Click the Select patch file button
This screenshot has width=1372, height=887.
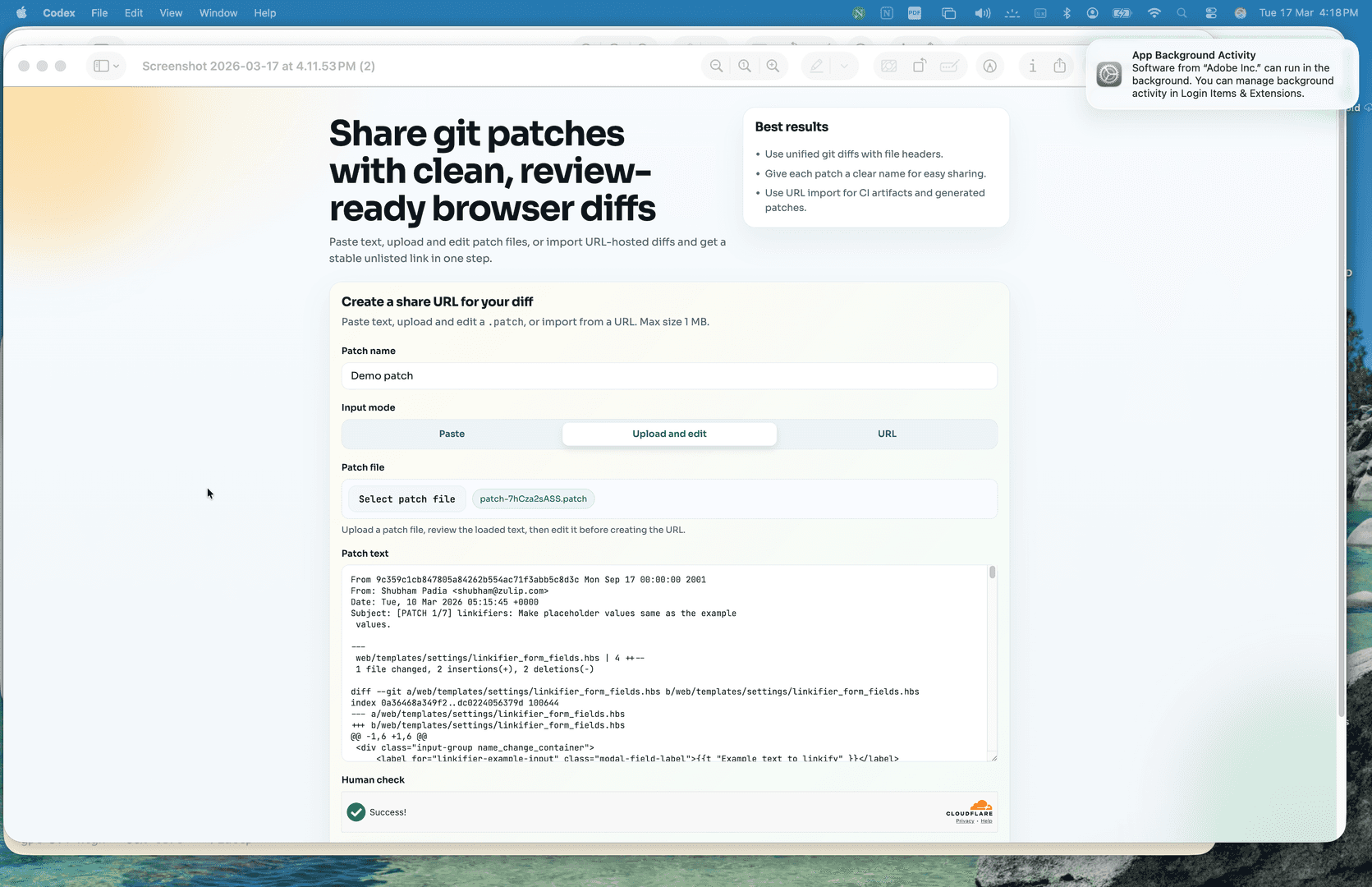point(406,499)
